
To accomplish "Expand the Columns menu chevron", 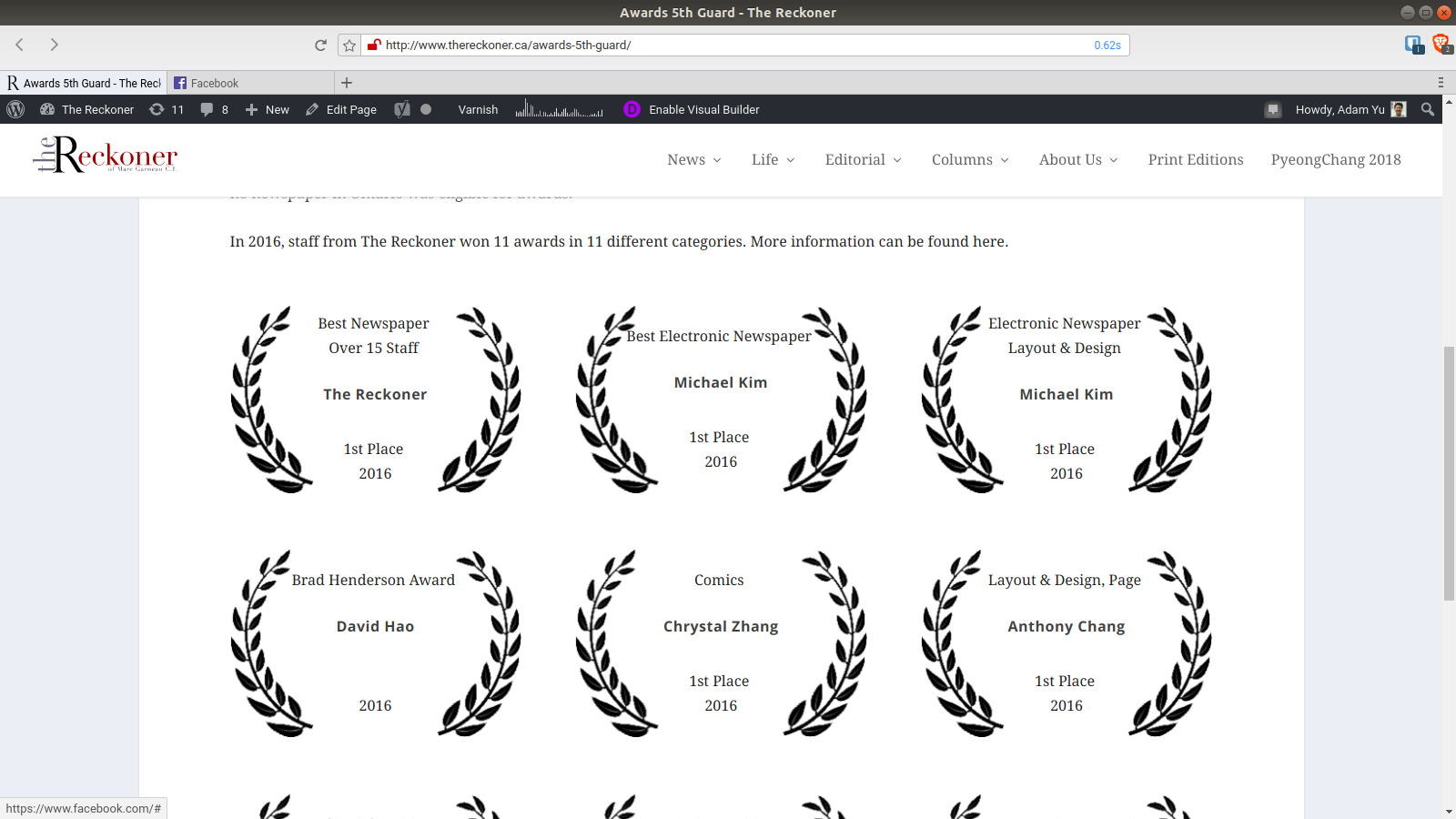I will pos(1004,160).
